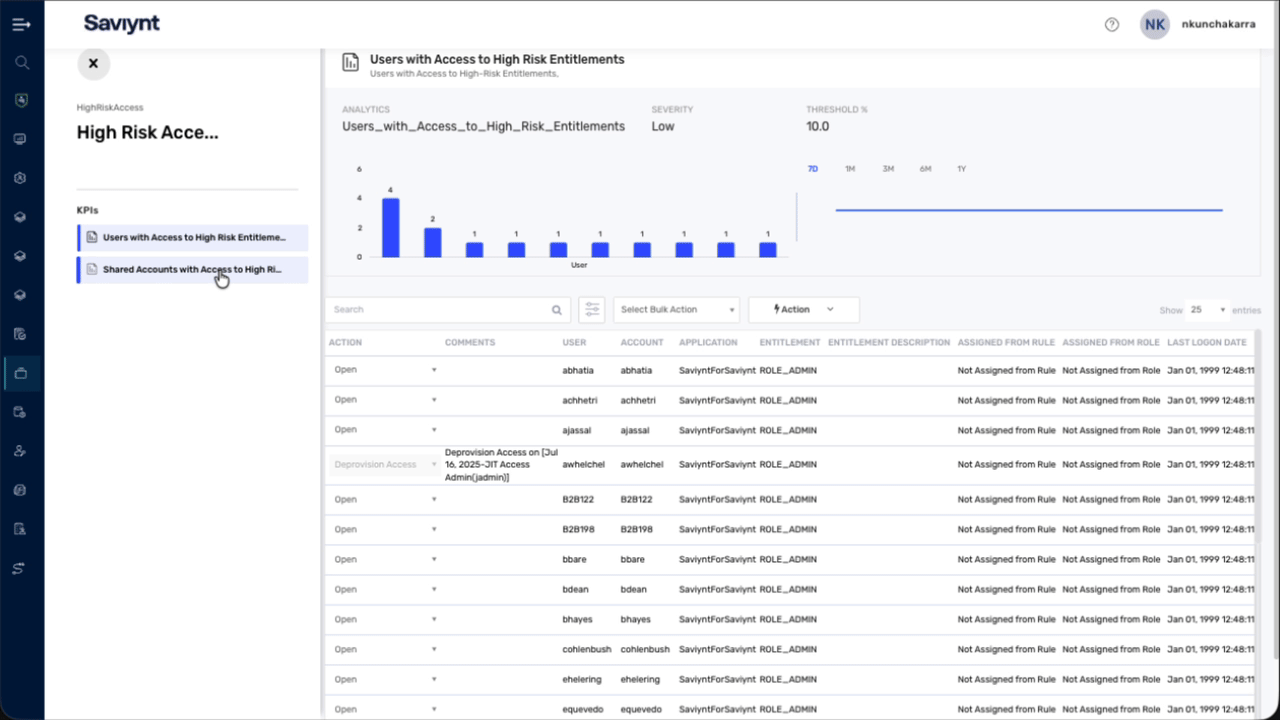The height and width of the screenshot is (720, 1280).
Task: Click the magnifier icon in the table search box
Action: pos(557,310)
